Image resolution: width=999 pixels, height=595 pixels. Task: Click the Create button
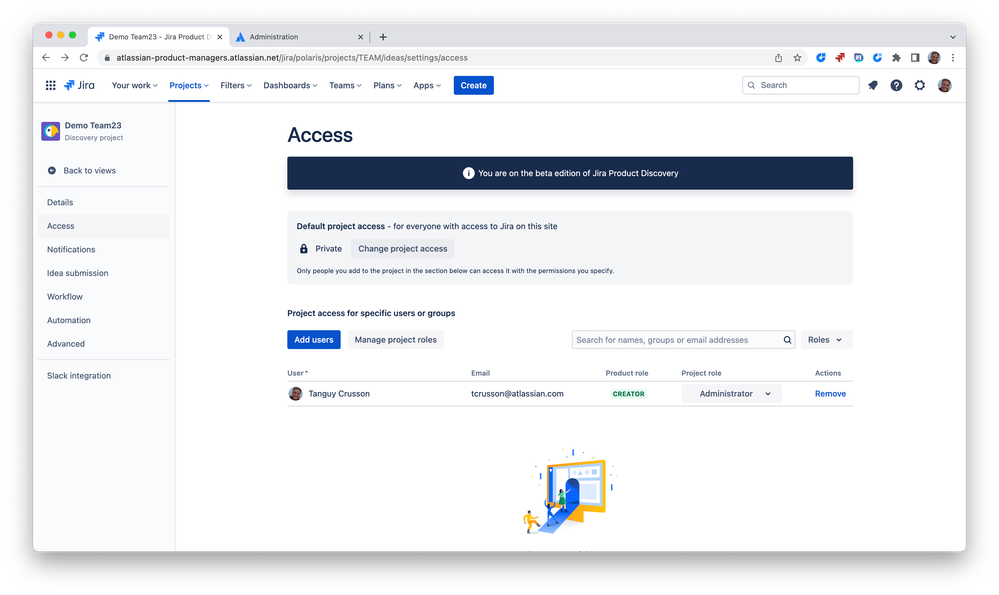(473, 85)
